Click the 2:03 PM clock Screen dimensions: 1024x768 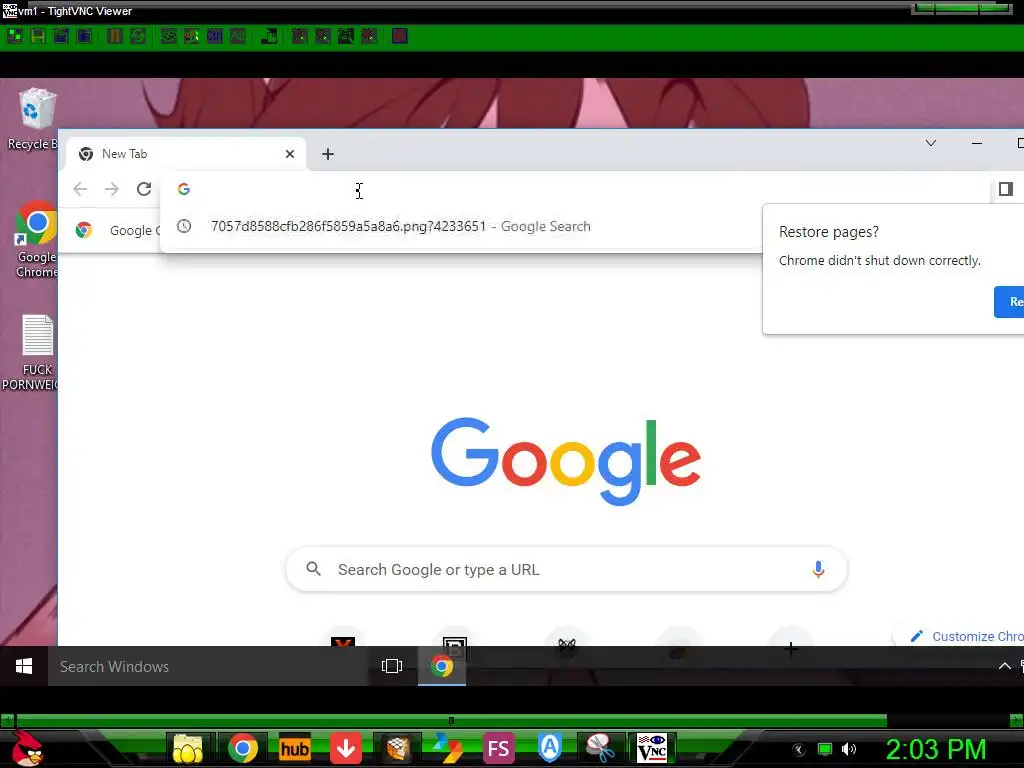click(x=936, y=750)
